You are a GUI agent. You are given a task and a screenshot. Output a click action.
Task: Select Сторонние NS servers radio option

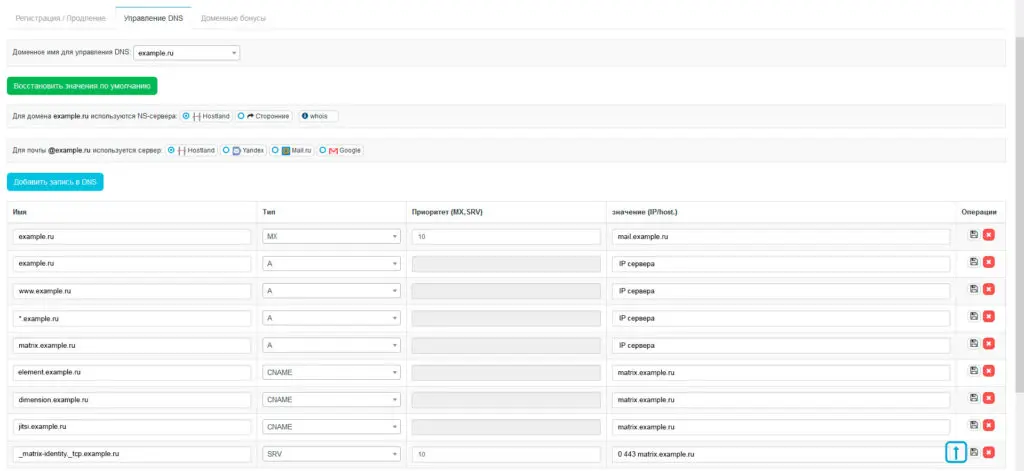point(241,116)
